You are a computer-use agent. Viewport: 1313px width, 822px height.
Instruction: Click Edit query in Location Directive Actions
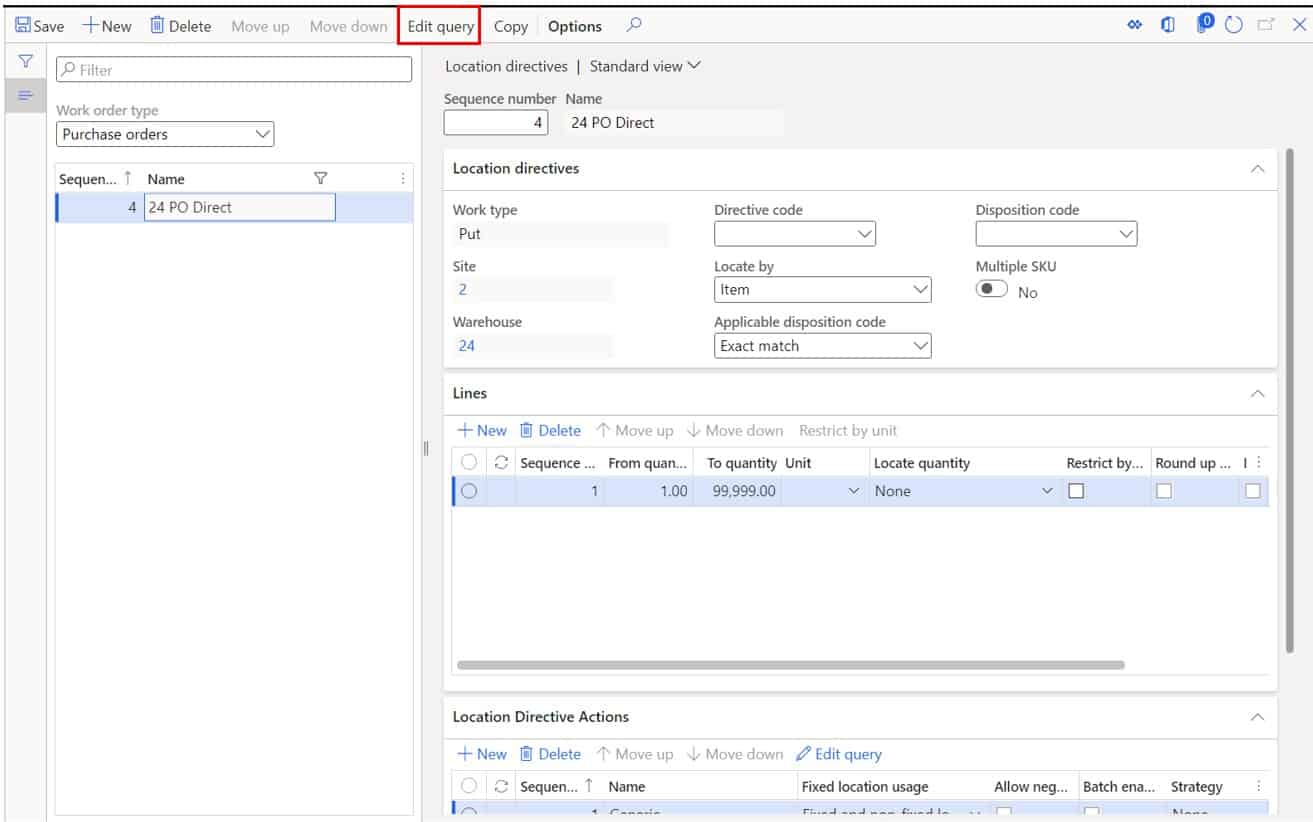[839, 753]
